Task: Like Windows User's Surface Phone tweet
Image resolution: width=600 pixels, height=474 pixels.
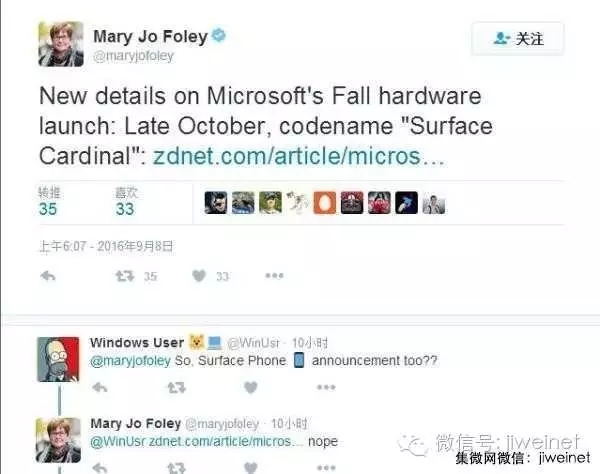Action: pos(251,388)
